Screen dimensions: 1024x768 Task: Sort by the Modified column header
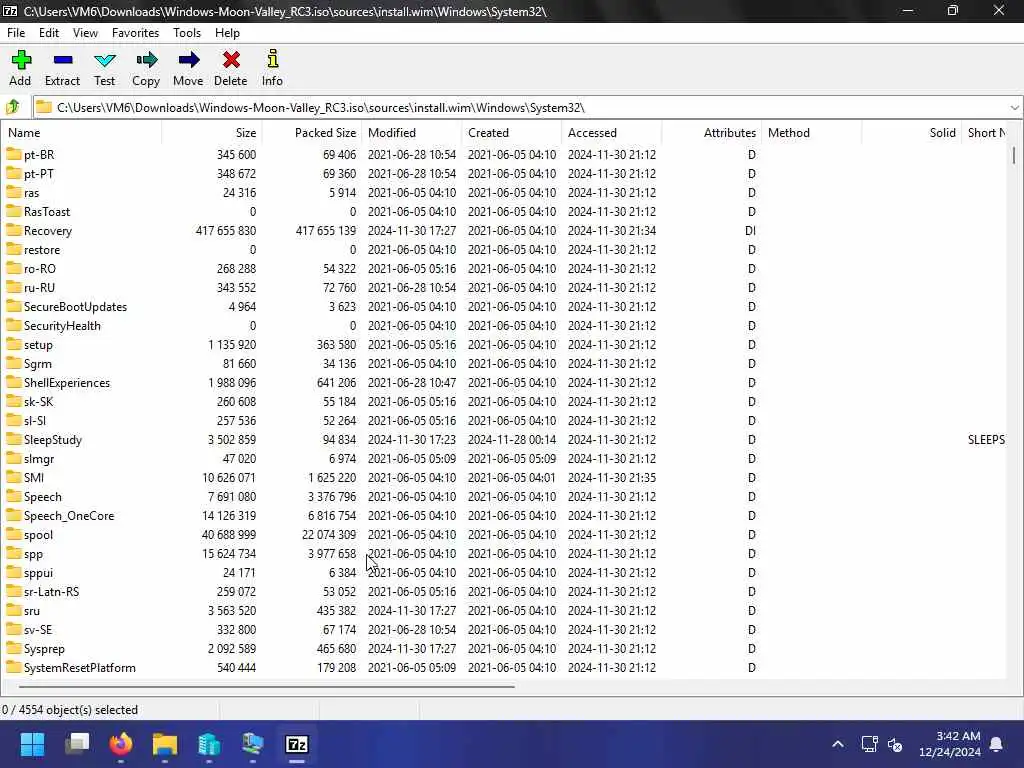412,133
